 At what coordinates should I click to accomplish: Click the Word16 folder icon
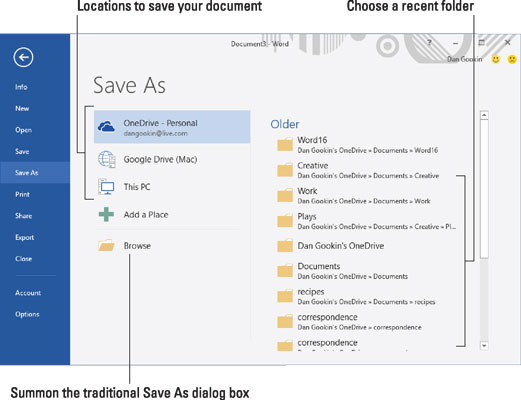285,145
